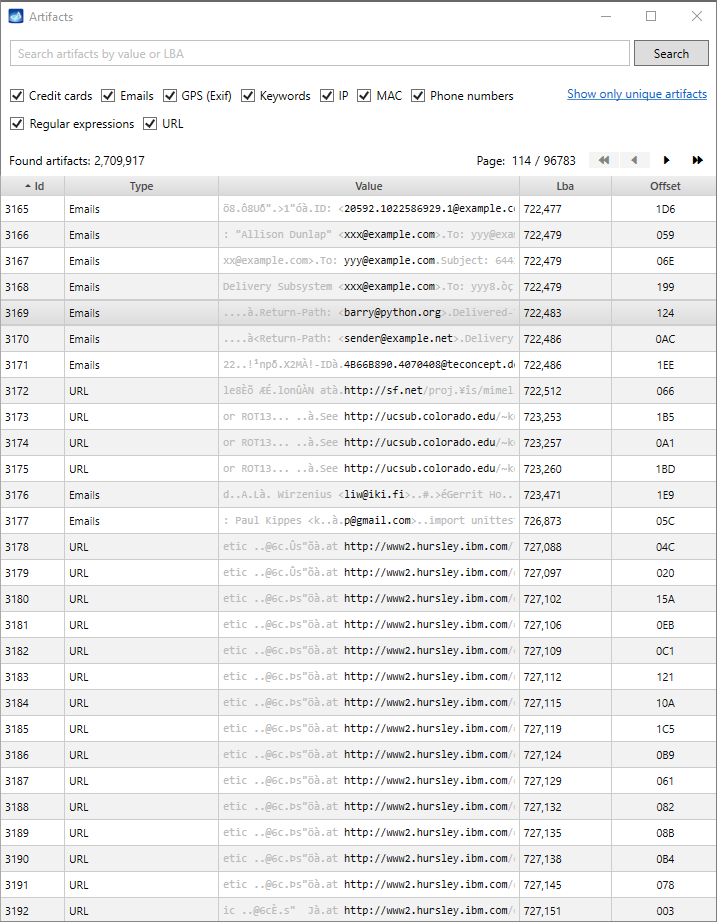
Task: Toggle the GPS (Exif) checkbox
Action: [x=170, y=95]
